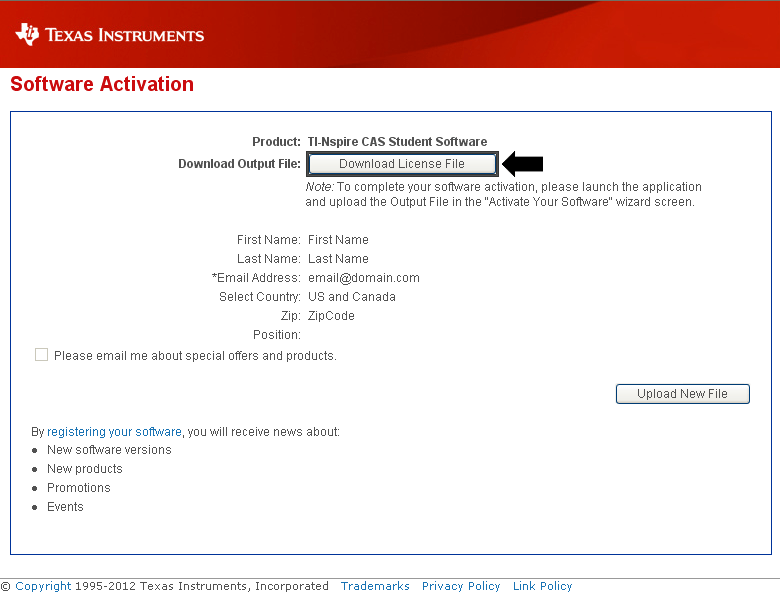The width and height of the screenshot is (780, 593).
Task: Click the Copyright footer link
Action: point(43,586)
